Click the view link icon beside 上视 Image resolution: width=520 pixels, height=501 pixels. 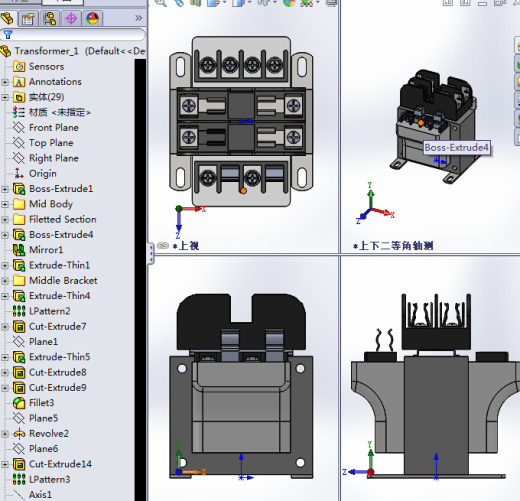[163, 246]
